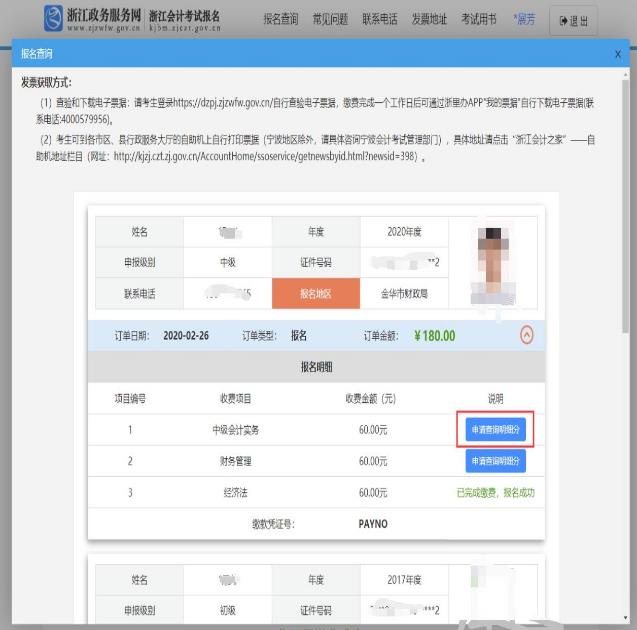The height and width of the screenshot is (630, 637).
Task: Click 申请查询明细分 for 中级会计实务
Action: point(496,429)
